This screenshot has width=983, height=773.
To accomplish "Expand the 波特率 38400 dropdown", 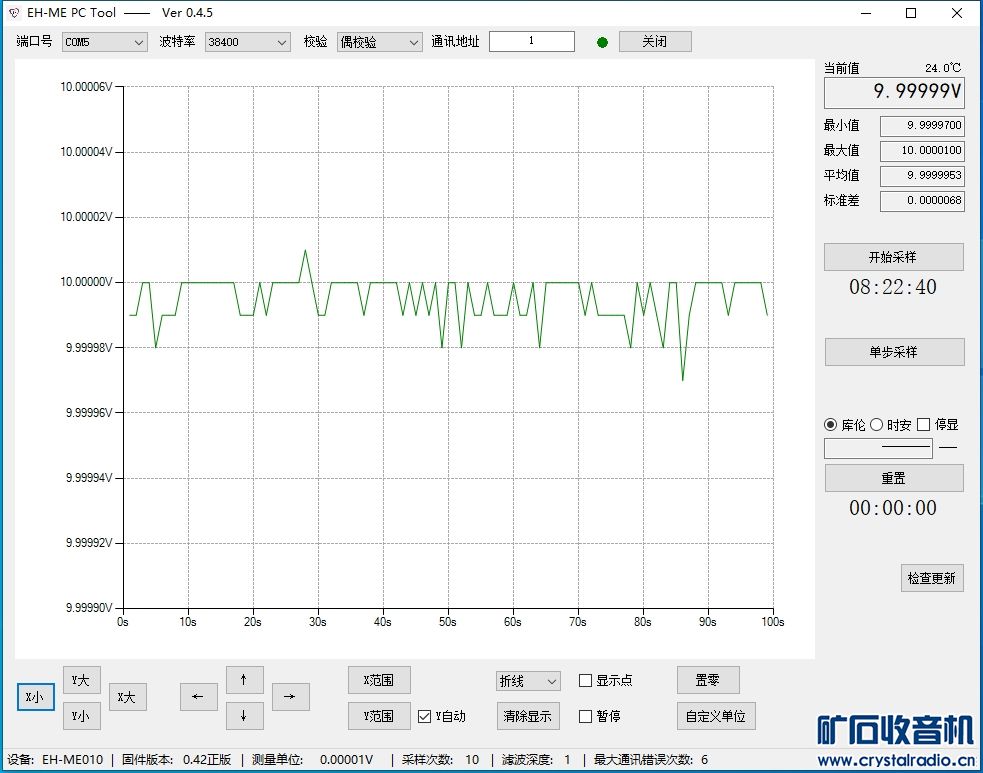I will 248,42.
